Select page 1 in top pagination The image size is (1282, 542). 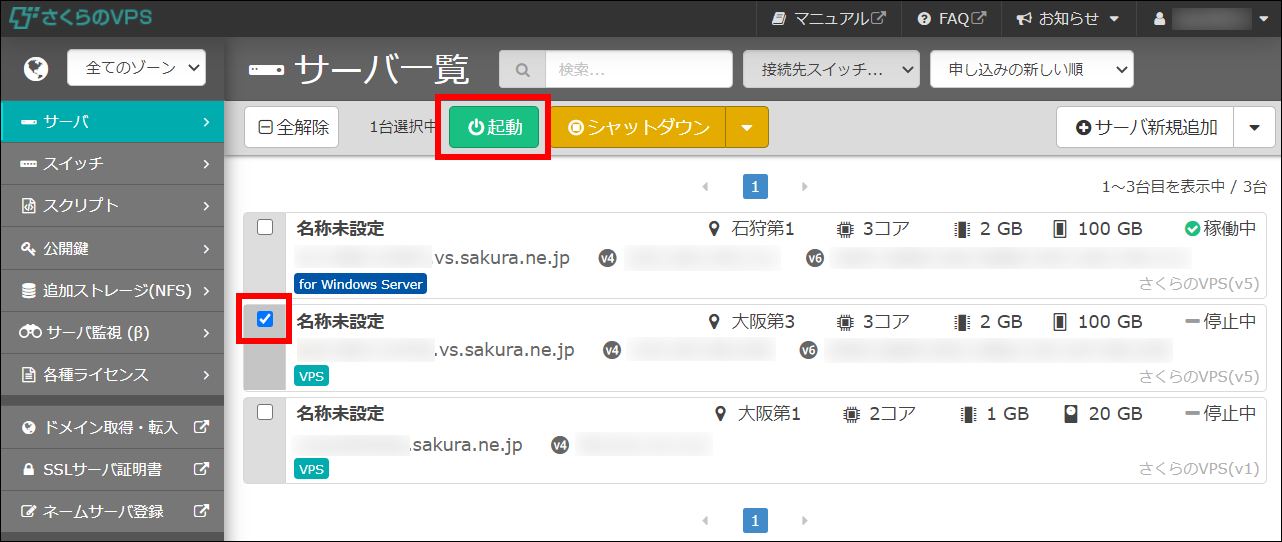(755, 187)
